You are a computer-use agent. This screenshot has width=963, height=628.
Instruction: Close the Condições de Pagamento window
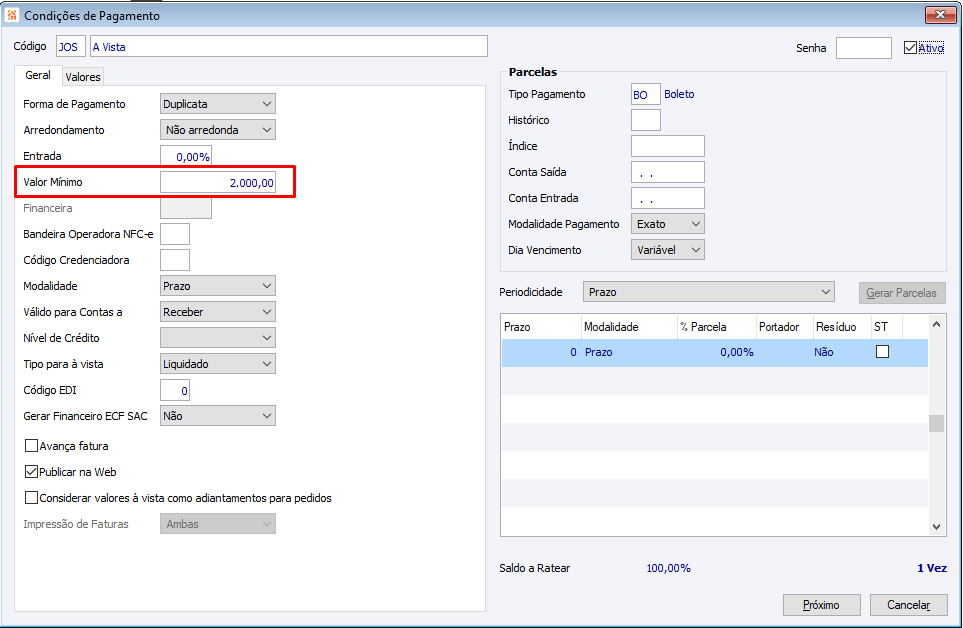point(940,15)
